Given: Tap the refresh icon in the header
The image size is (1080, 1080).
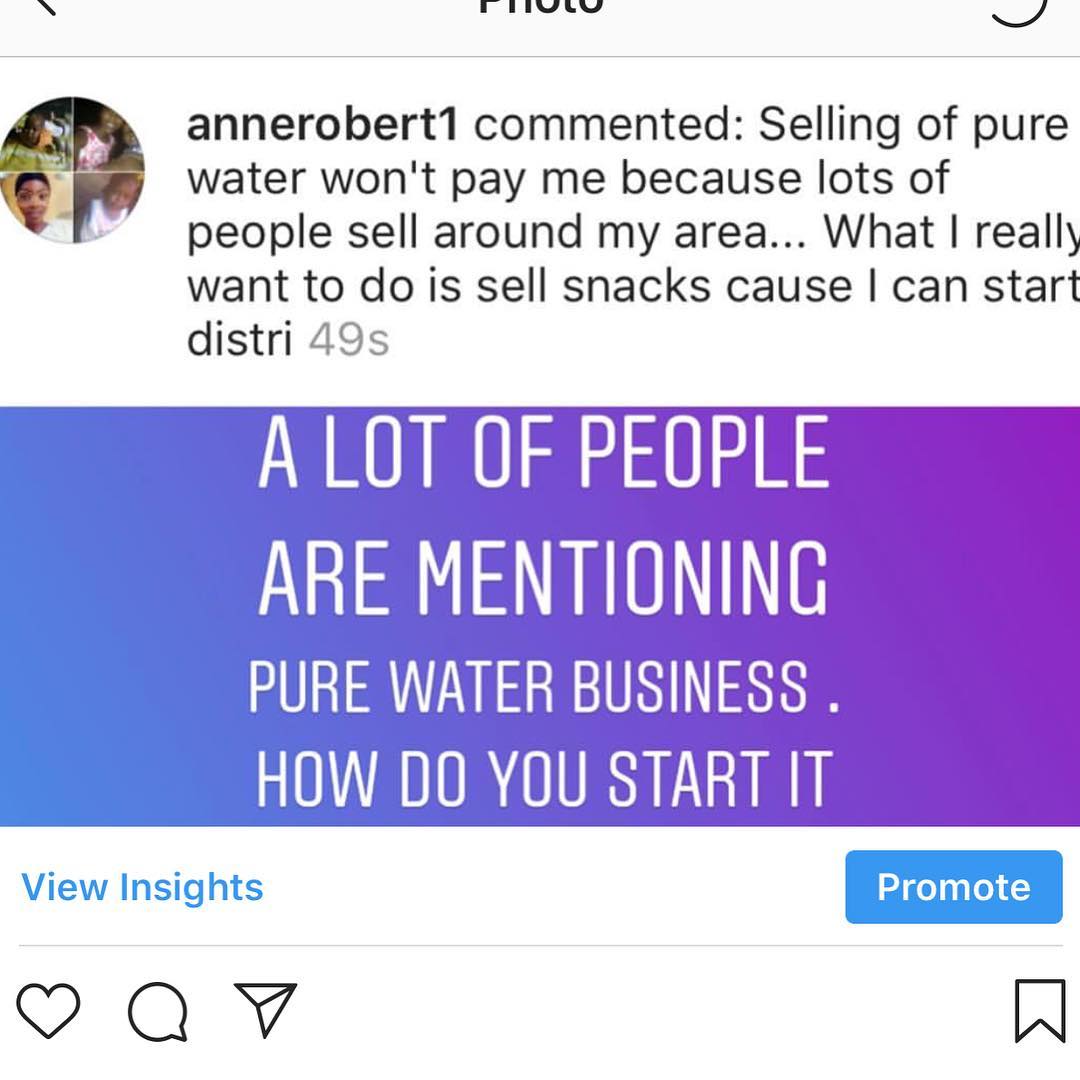Looking at the screenshot, I should coord(1018,8).
